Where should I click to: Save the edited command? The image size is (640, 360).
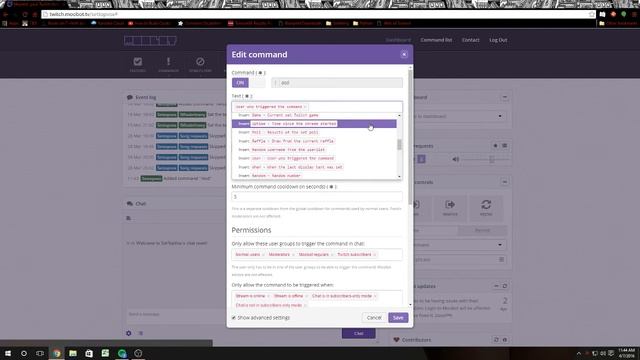click(x=398, y=318)
